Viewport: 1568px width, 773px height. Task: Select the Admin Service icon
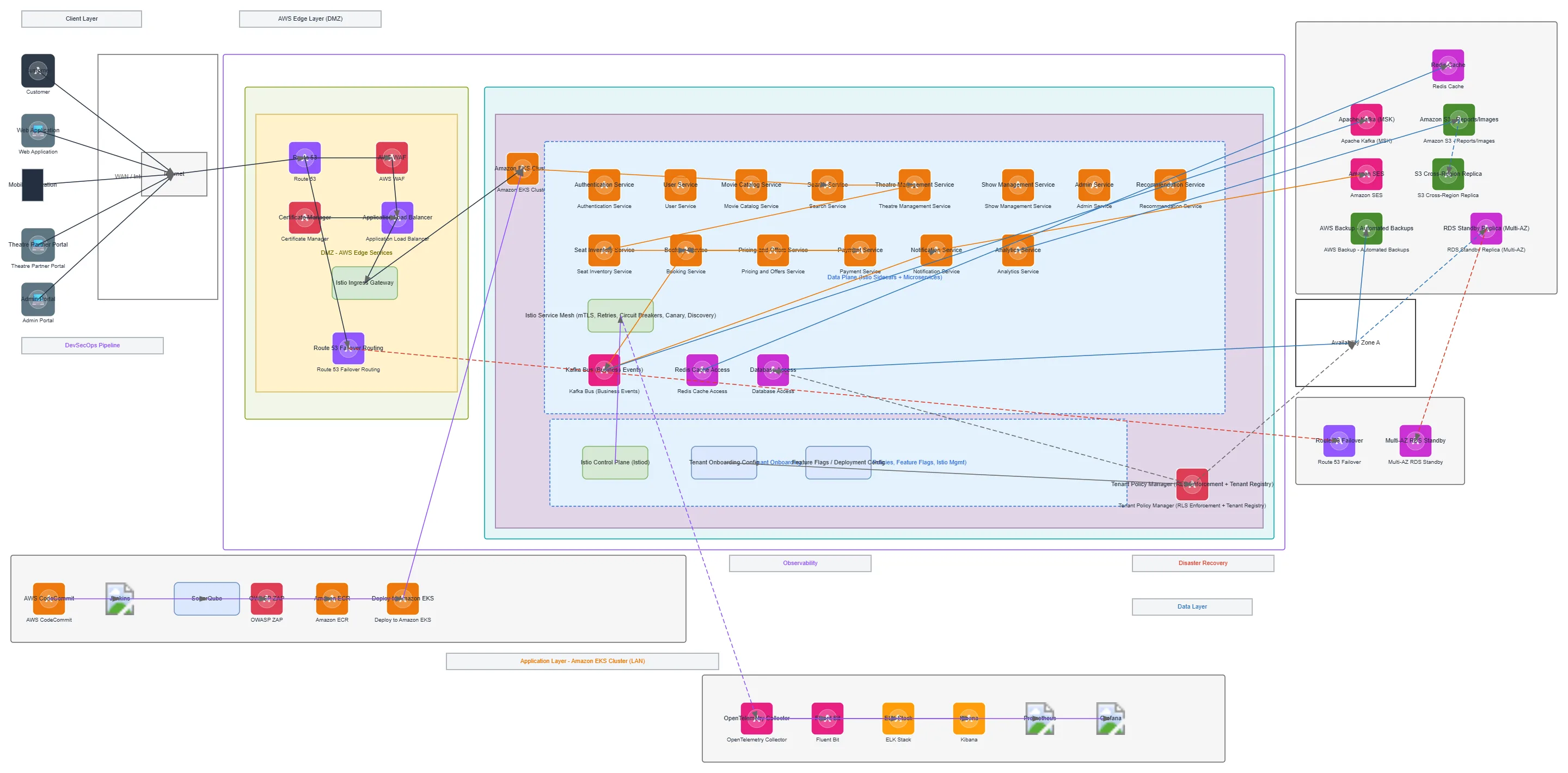(1094, 185)
